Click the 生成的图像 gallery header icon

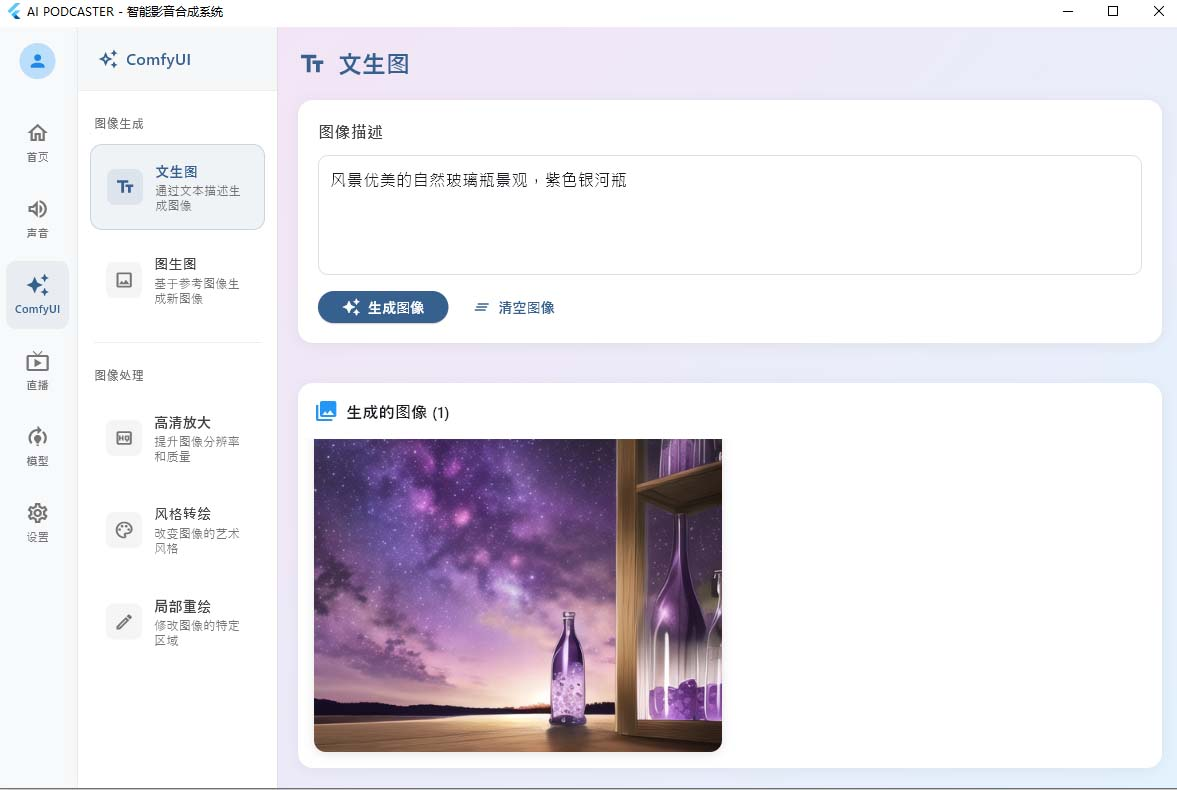[327, 409]
